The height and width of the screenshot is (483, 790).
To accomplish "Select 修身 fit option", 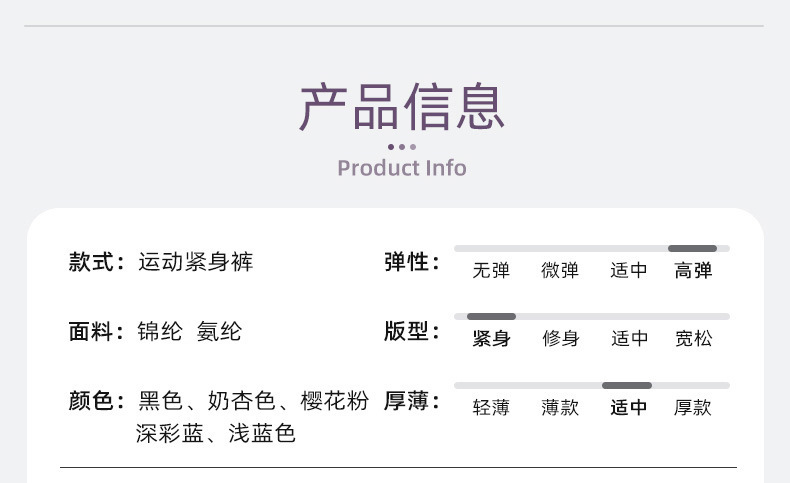I will click(x=560, y=338).
